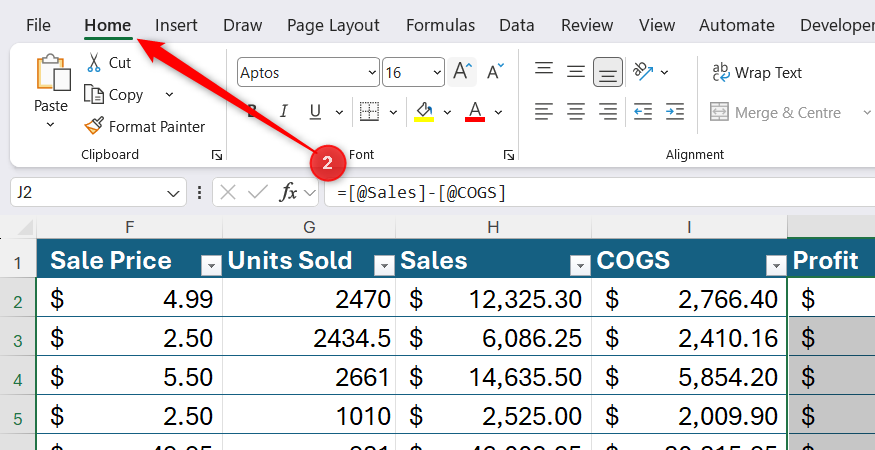Open the Review tab

587,25
